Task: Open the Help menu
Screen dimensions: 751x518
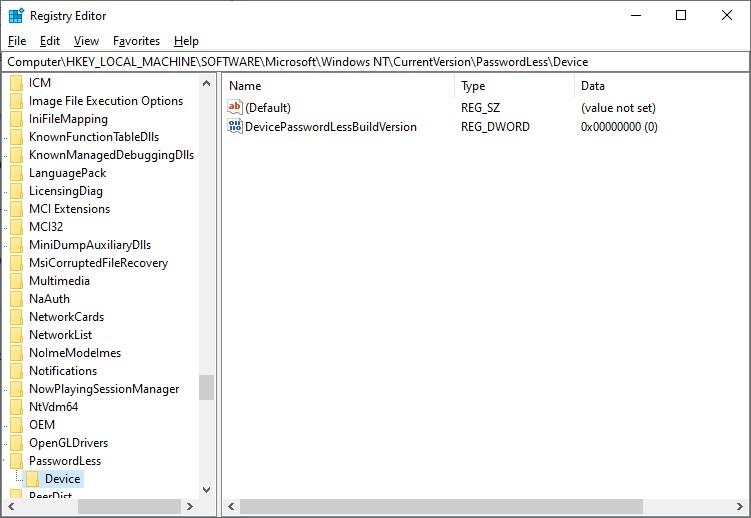Action: 186,41
